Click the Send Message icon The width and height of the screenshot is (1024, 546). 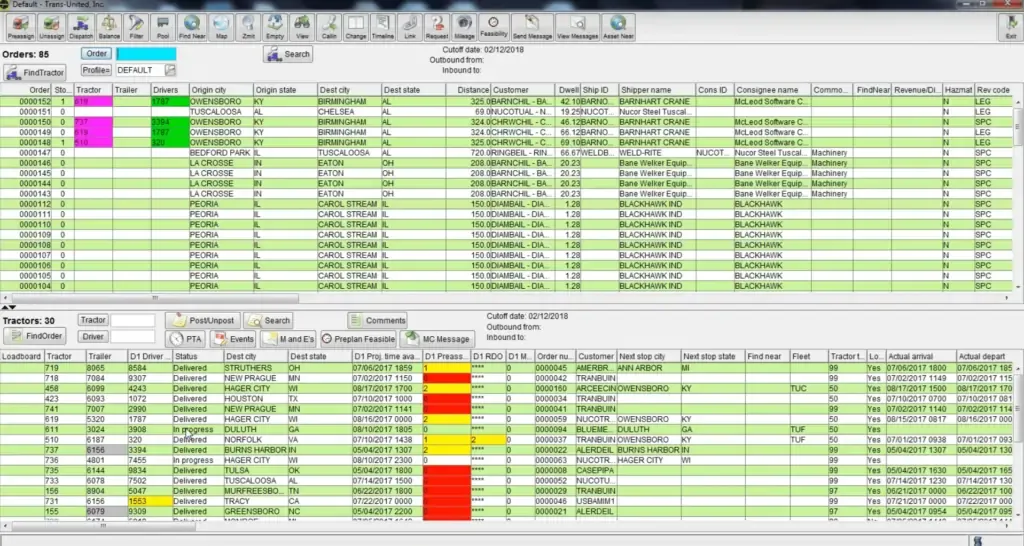coord(532,27)
